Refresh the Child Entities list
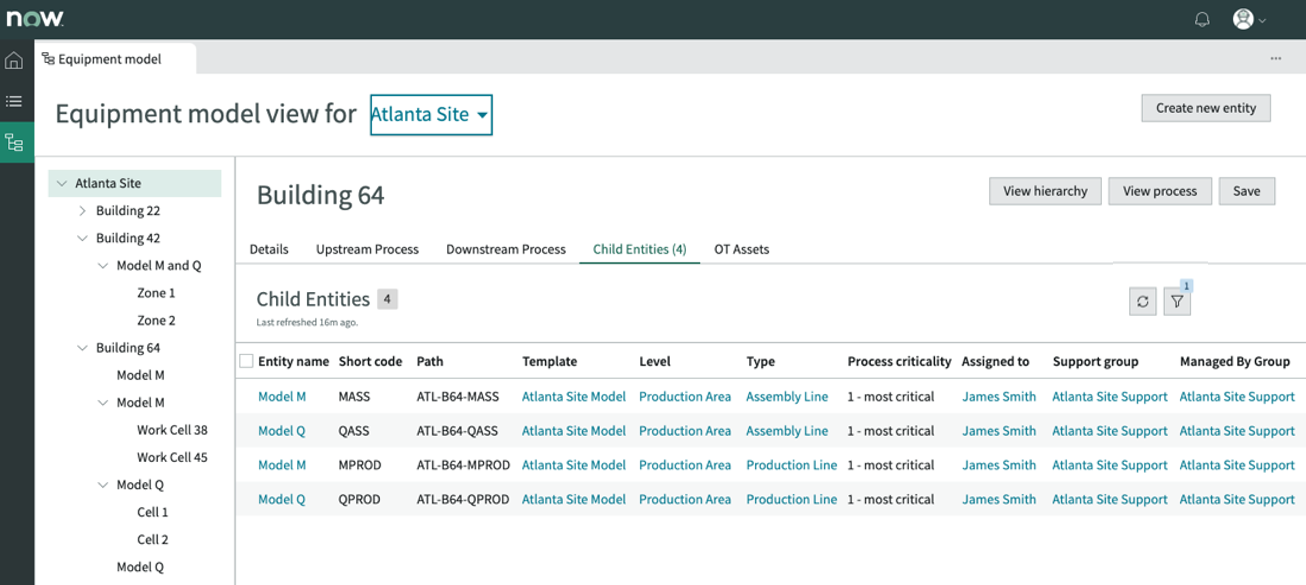Screen dimensions: 1306x585 click(1143, 301)
